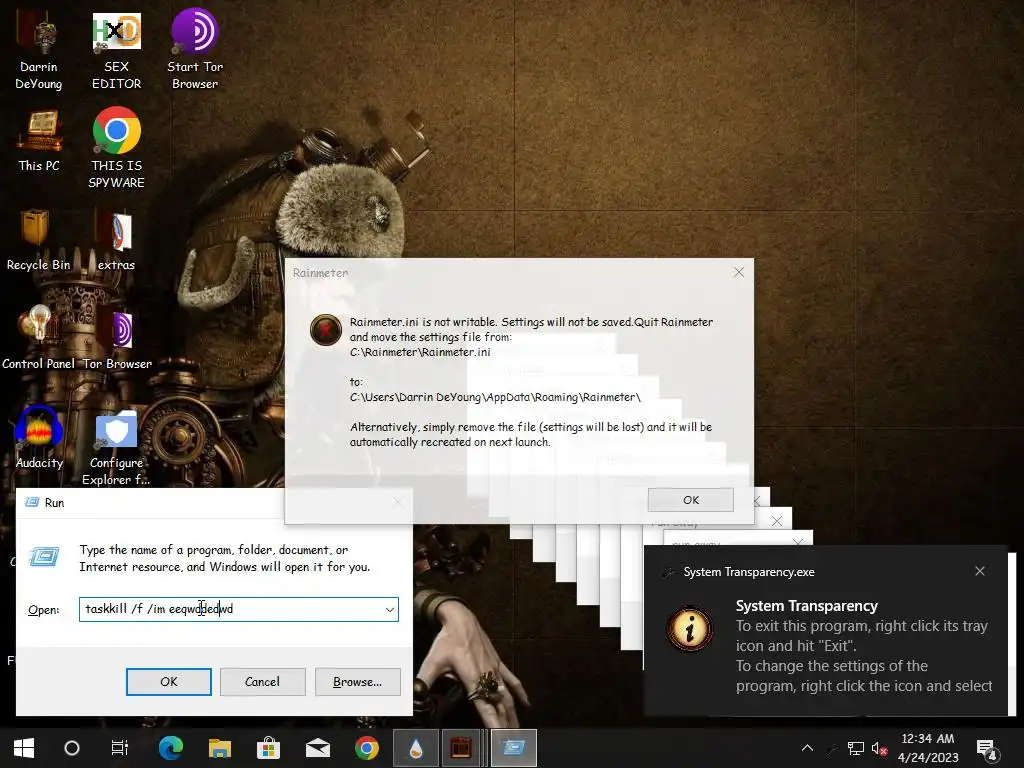Click OK in the Rainmeter error dialog
This screenshot has height=768, width=1024.
point(691,500)
